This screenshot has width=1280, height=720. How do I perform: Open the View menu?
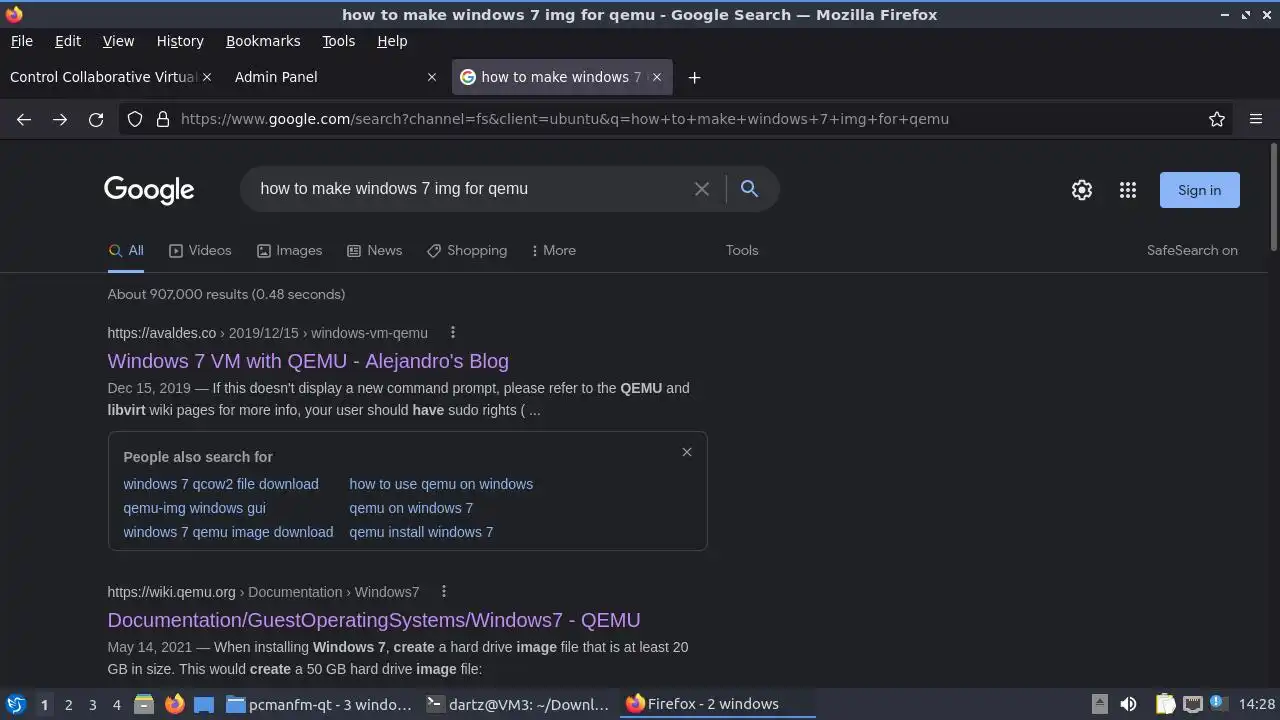118,41
